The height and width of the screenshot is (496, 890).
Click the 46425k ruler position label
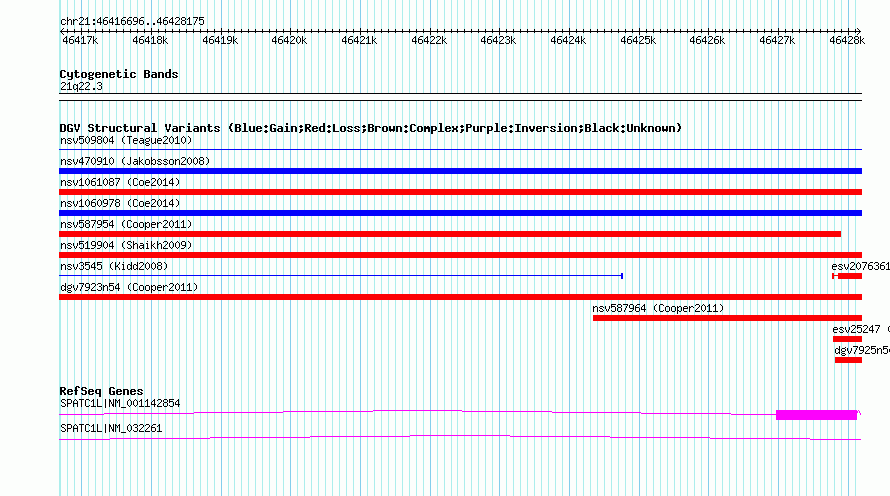[638, 40]
